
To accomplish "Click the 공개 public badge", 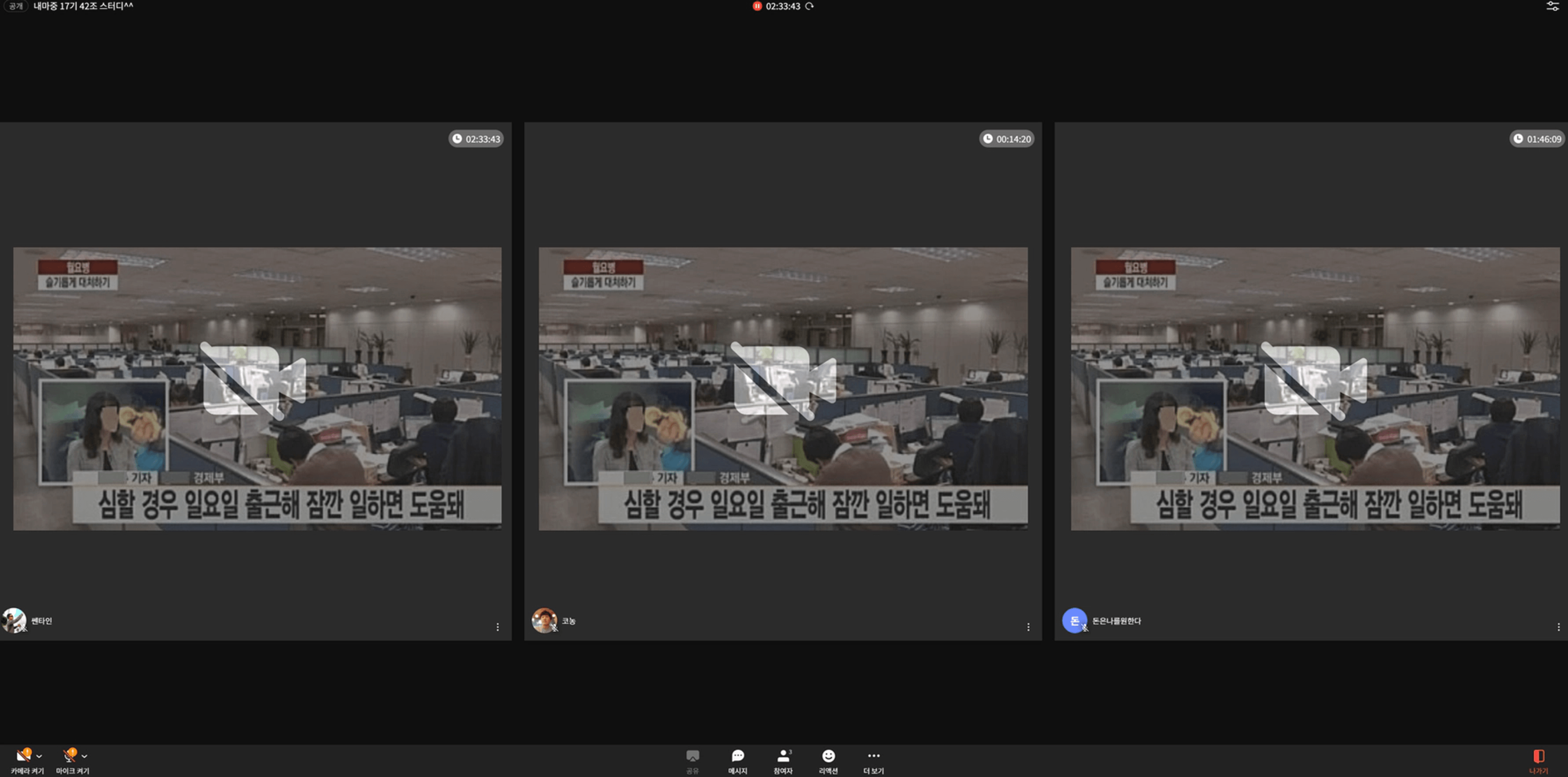I will [x=16, y=6].
